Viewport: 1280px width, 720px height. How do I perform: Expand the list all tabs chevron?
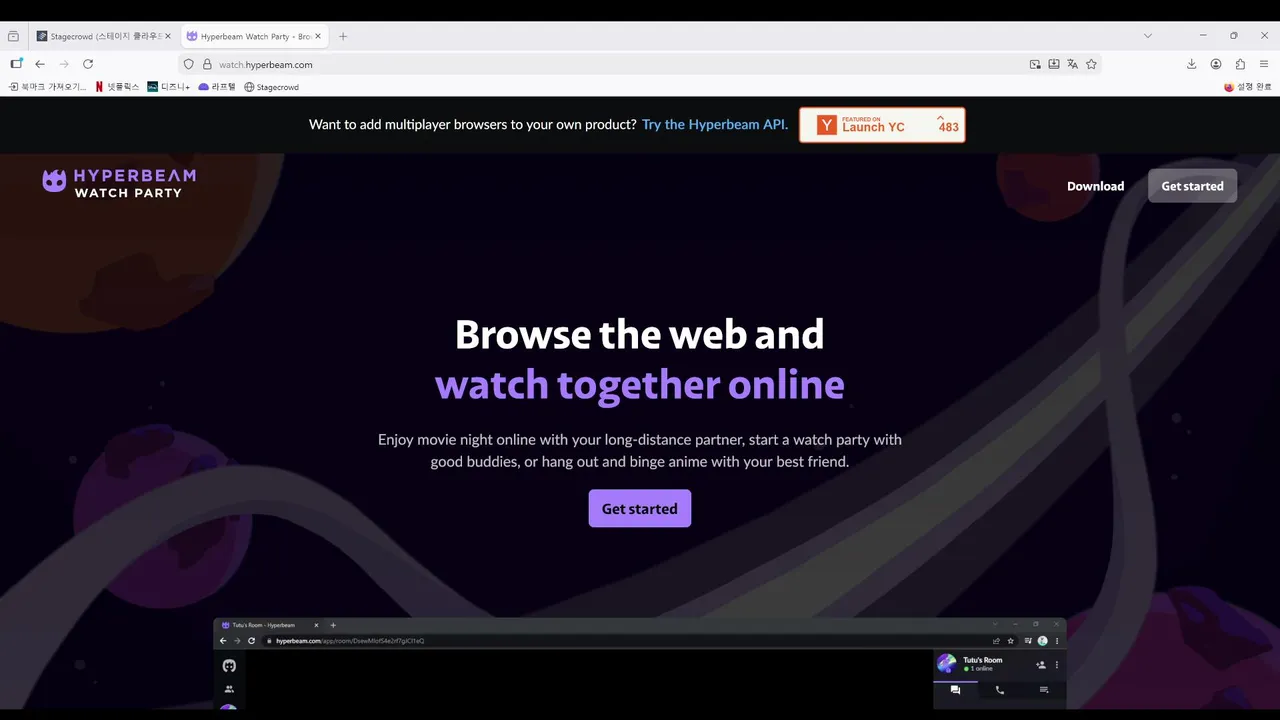tap(1148, 36)
